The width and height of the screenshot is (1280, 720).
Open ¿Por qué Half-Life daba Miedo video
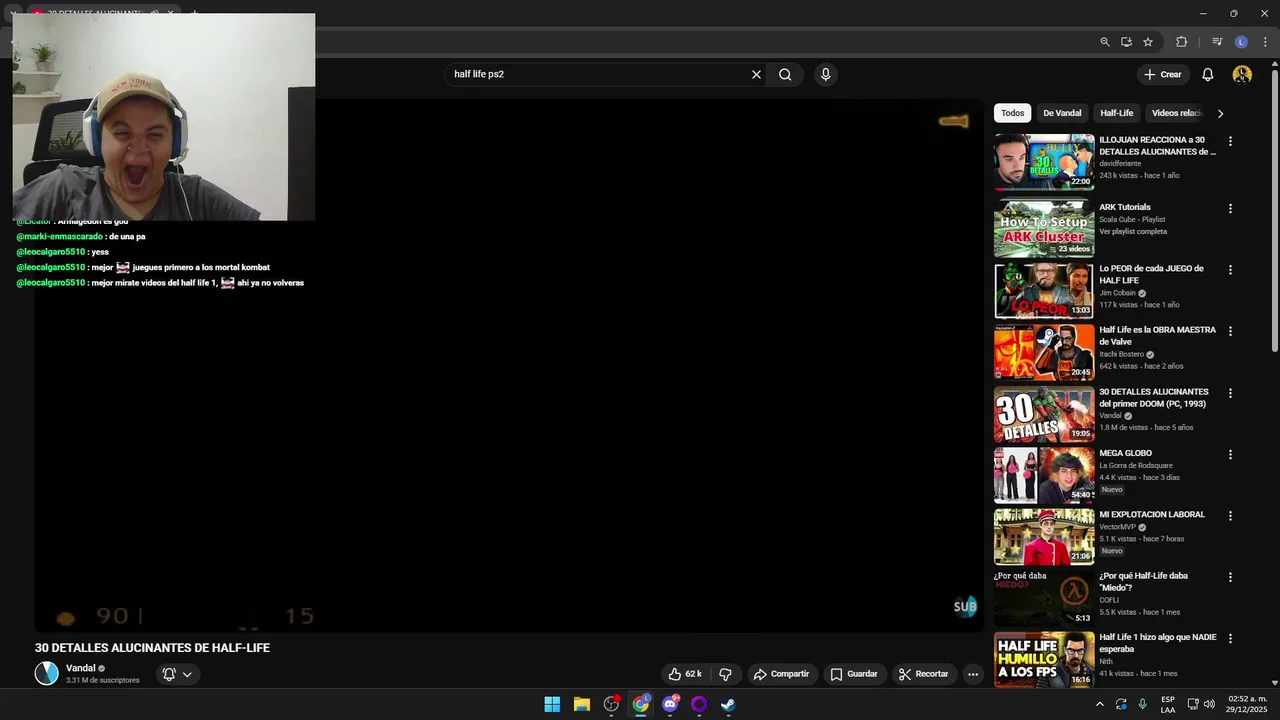[1143, 582]
